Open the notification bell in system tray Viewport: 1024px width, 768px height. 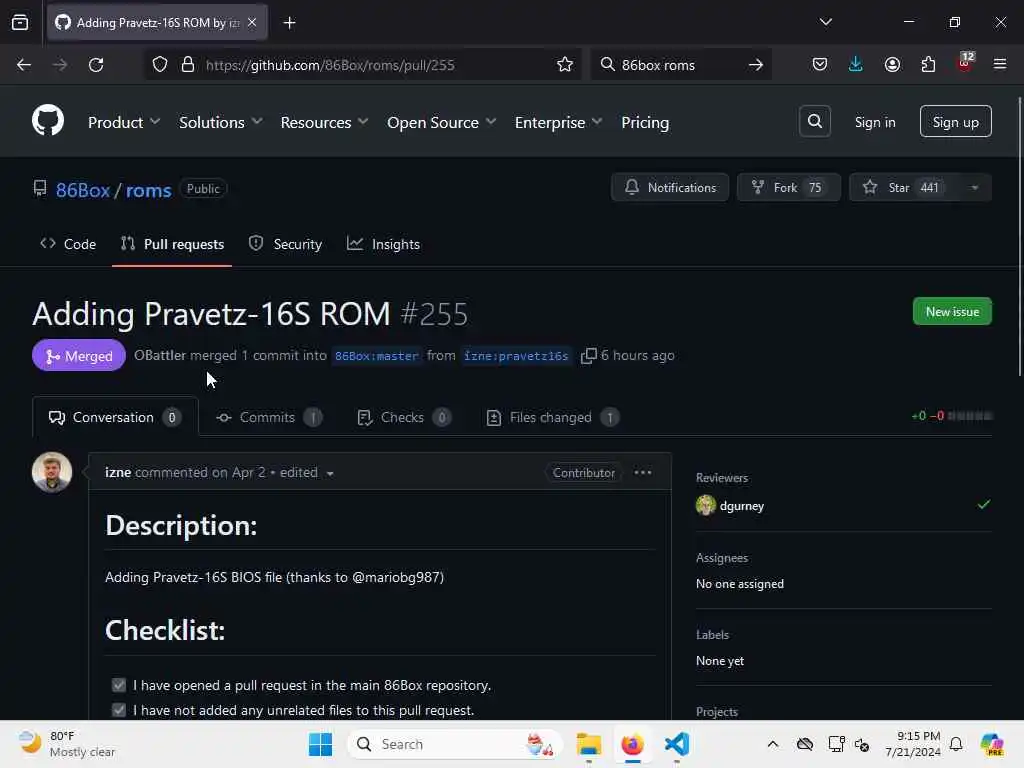pos(956,744)
